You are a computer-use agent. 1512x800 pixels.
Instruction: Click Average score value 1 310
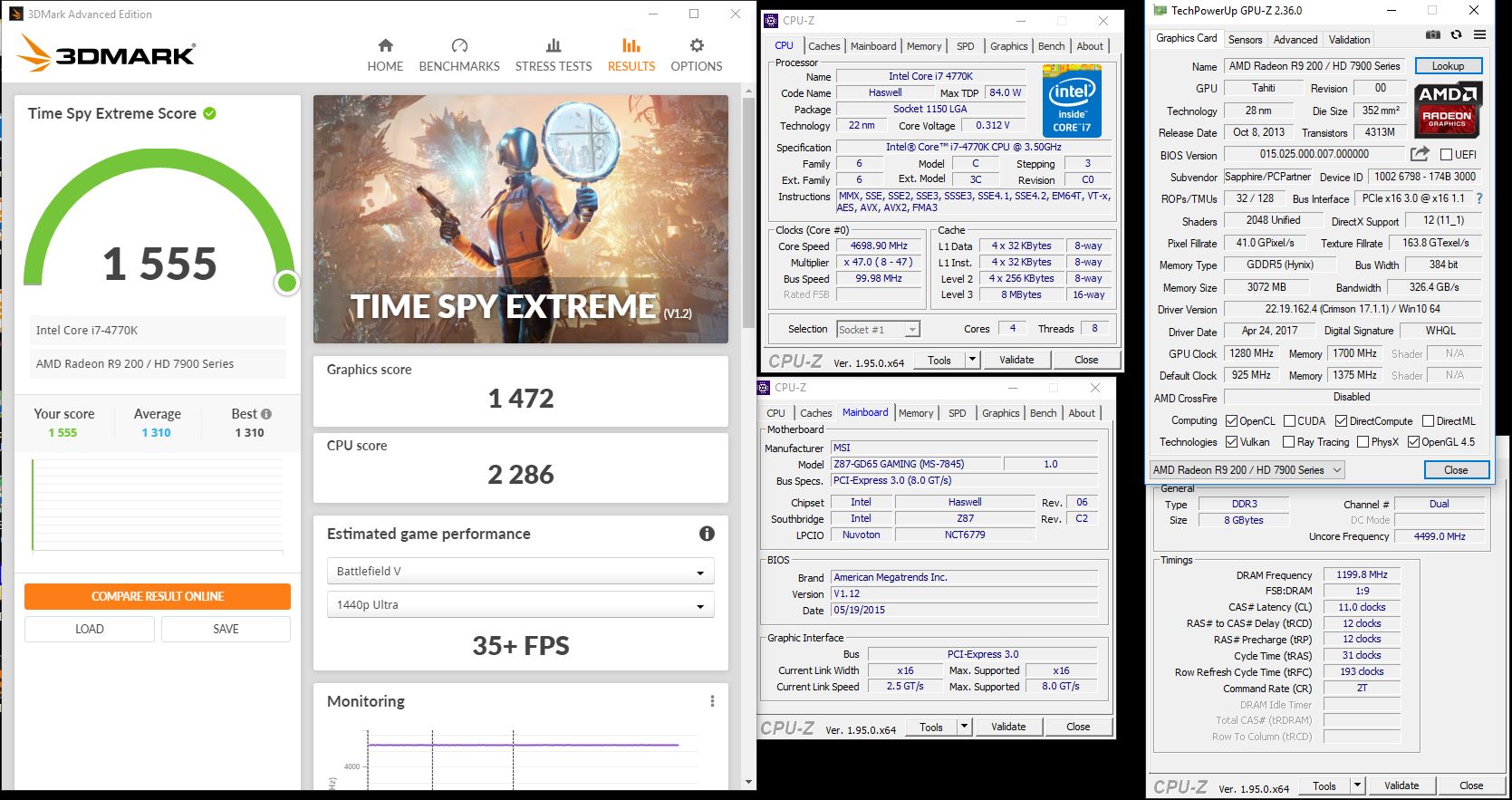click(156, 433)
